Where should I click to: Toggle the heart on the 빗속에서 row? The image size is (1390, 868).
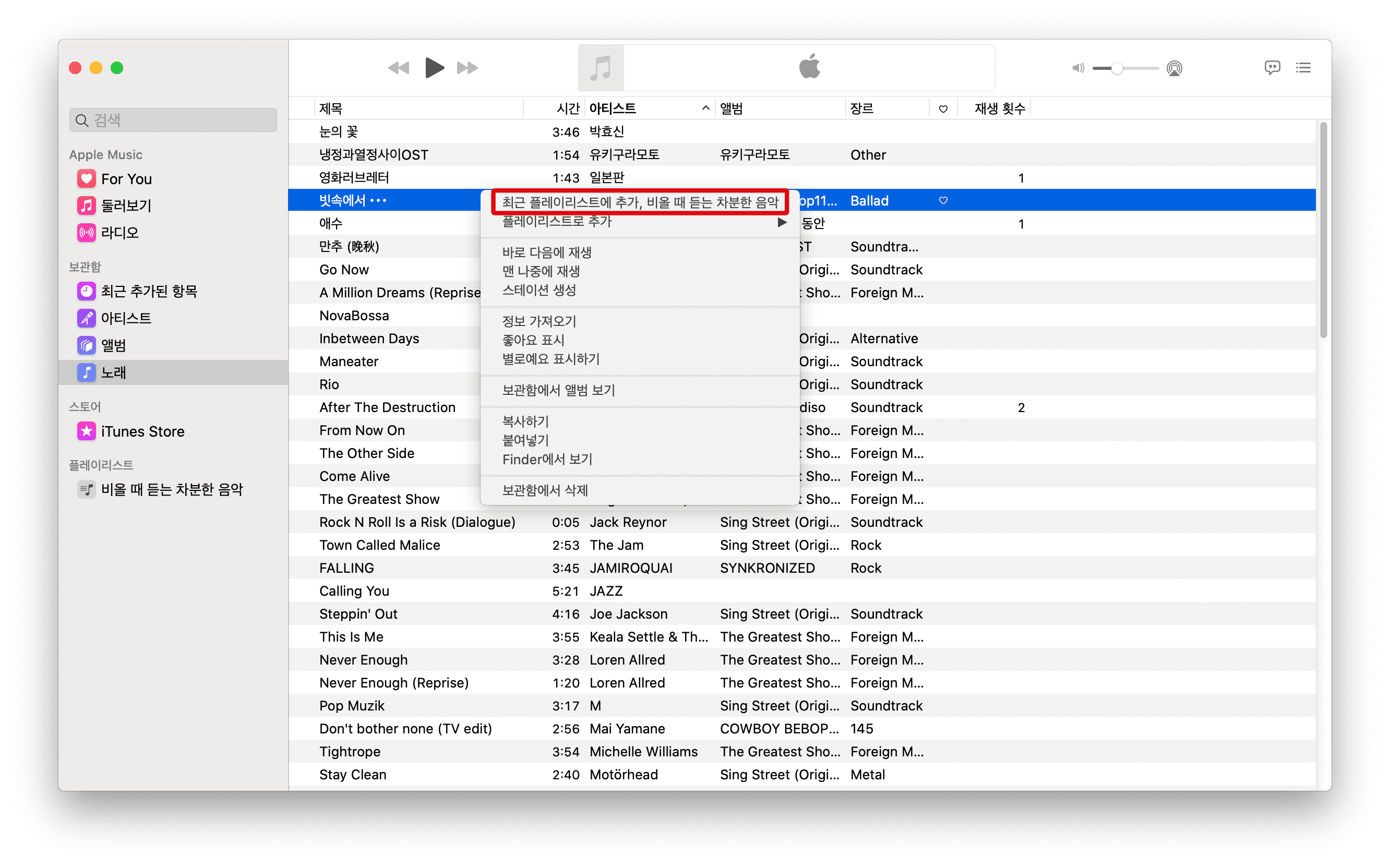pos(943,200)
